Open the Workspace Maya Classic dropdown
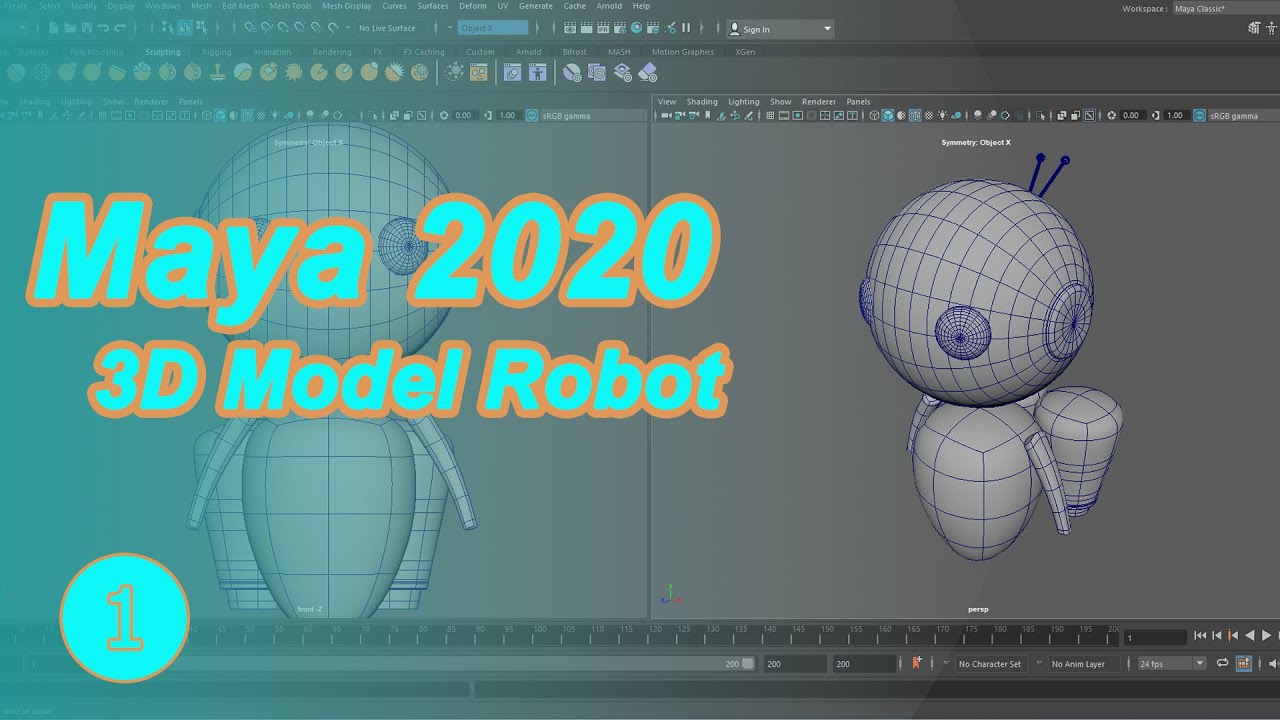1280x720 pixels. tap(1225, 8)
